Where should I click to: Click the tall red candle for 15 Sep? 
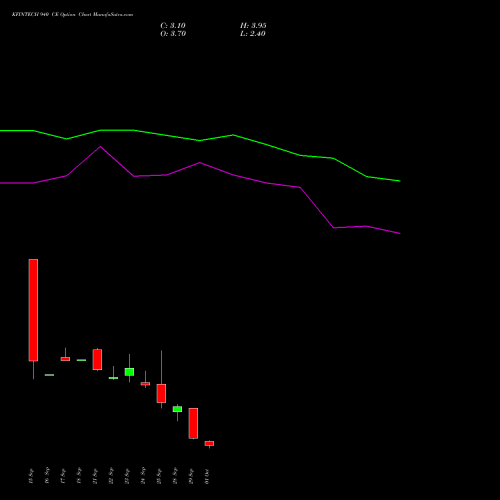click(33, 310)
